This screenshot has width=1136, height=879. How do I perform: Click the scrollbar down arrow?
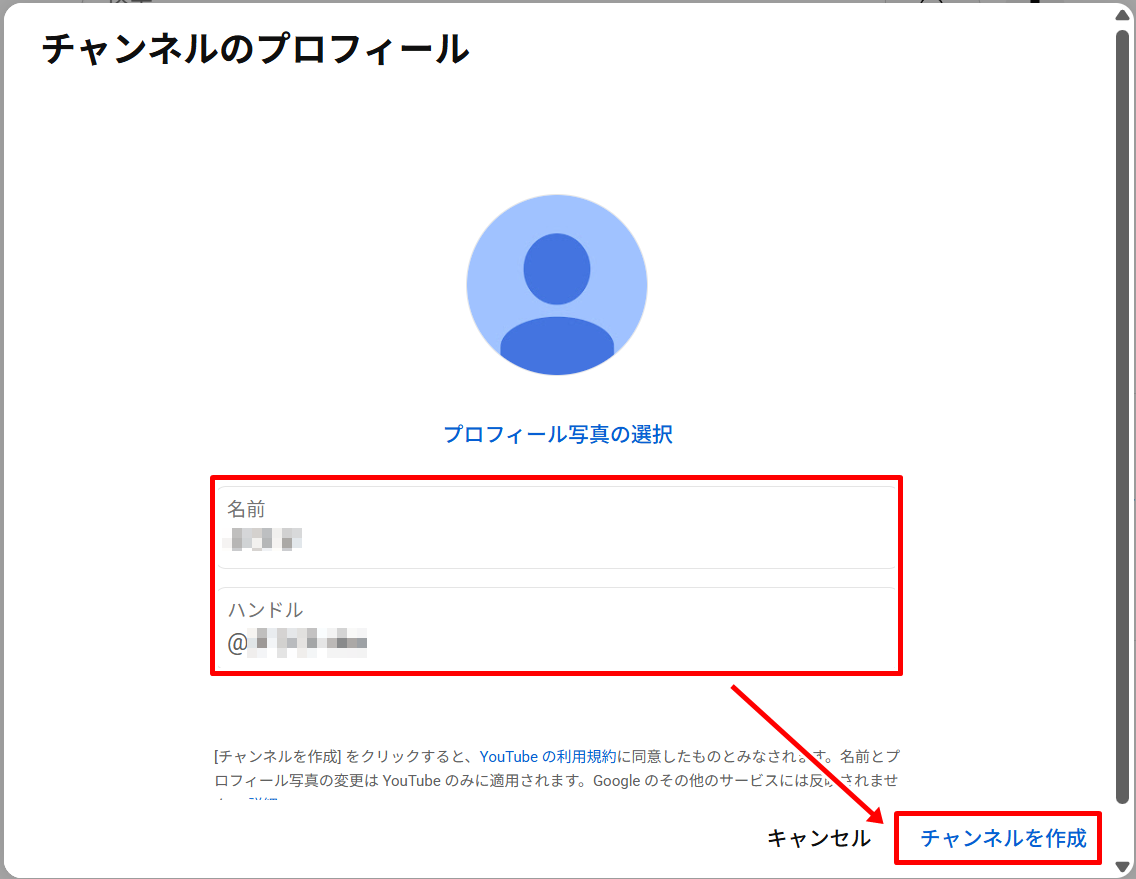point(1124,866)
